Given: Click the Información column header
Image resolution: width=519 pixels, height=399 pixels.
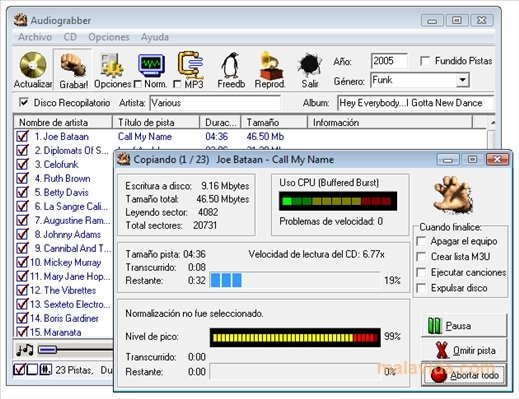Looking at the screenshot, I should [x=389, y=122].
